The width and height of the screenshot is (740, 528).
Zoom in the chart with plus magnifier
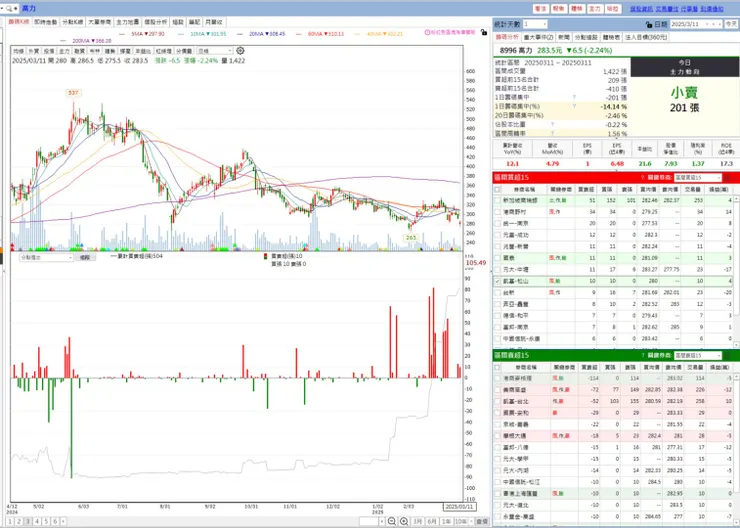[404, 521]
